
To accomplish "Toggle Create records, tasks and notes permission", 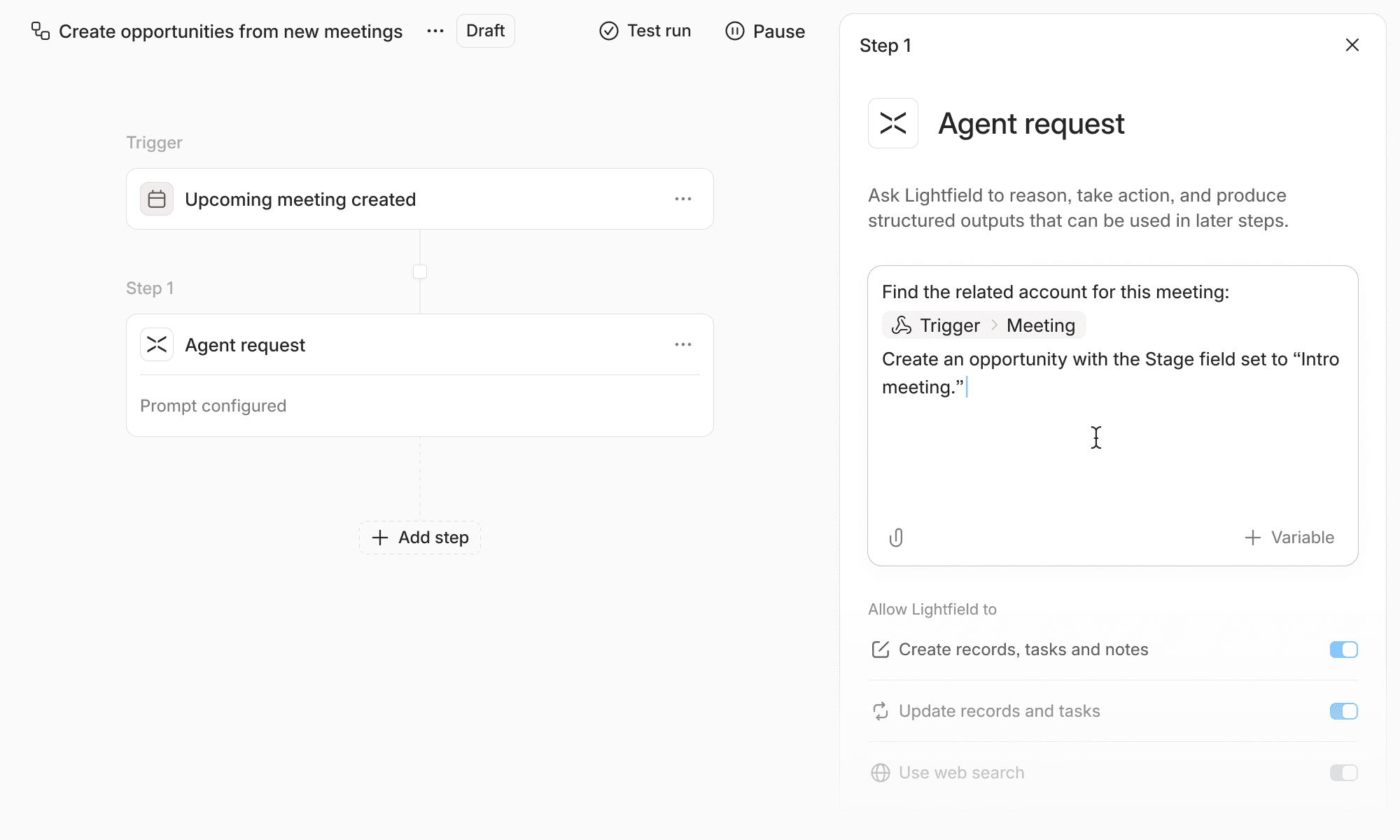I will 1343,650.
